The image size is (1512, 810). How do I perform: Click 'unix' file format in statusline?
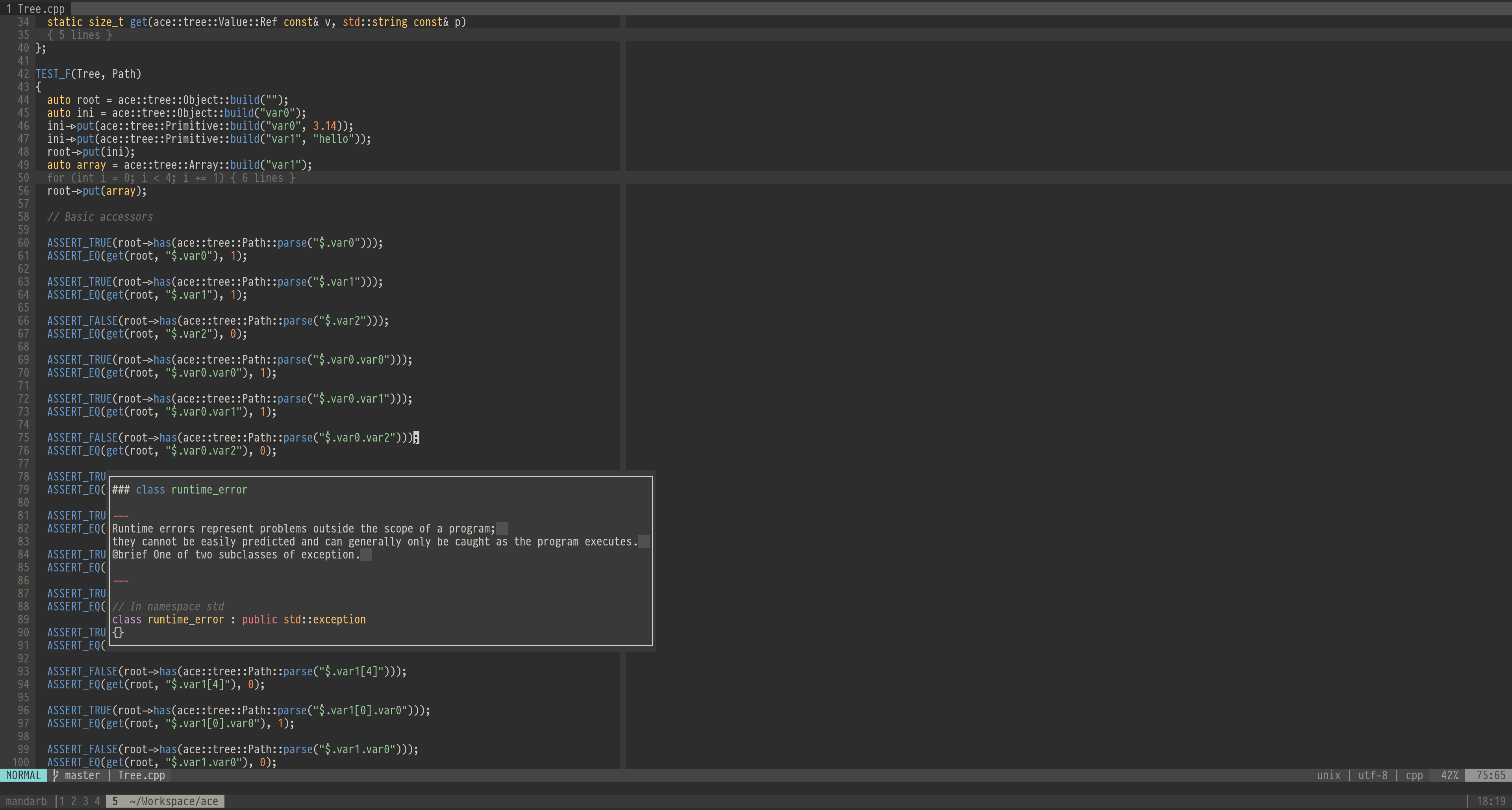click(1328, 775)
